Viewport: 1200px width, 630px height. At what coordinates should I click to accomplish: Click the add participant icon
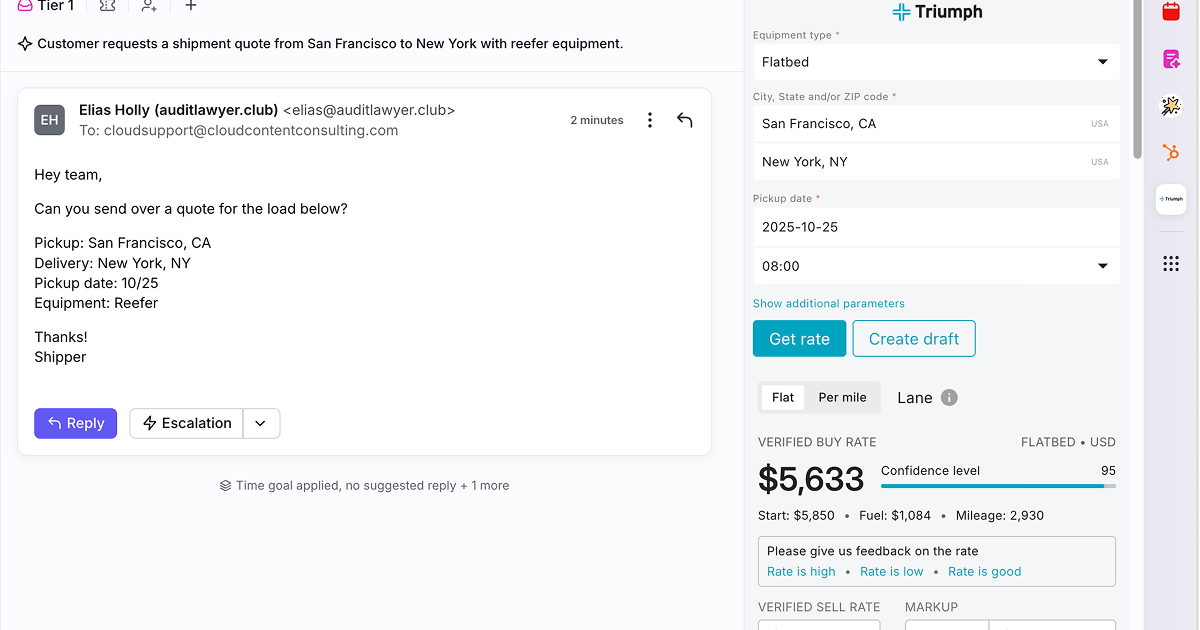pyautogui.click(x=149, y=6)
